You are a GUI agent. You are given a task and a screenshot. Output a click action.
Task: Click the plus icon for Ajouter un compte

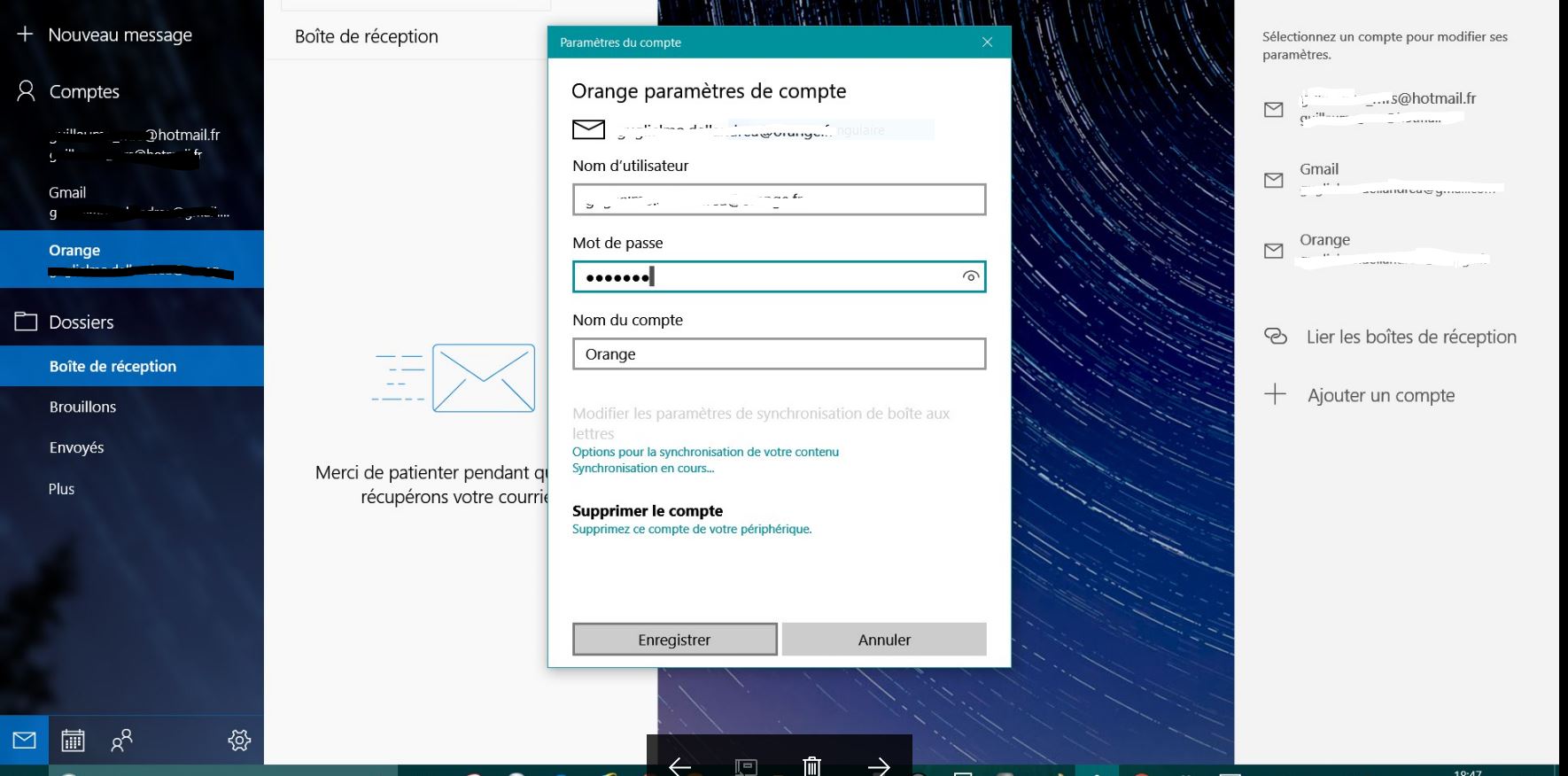1275,394
